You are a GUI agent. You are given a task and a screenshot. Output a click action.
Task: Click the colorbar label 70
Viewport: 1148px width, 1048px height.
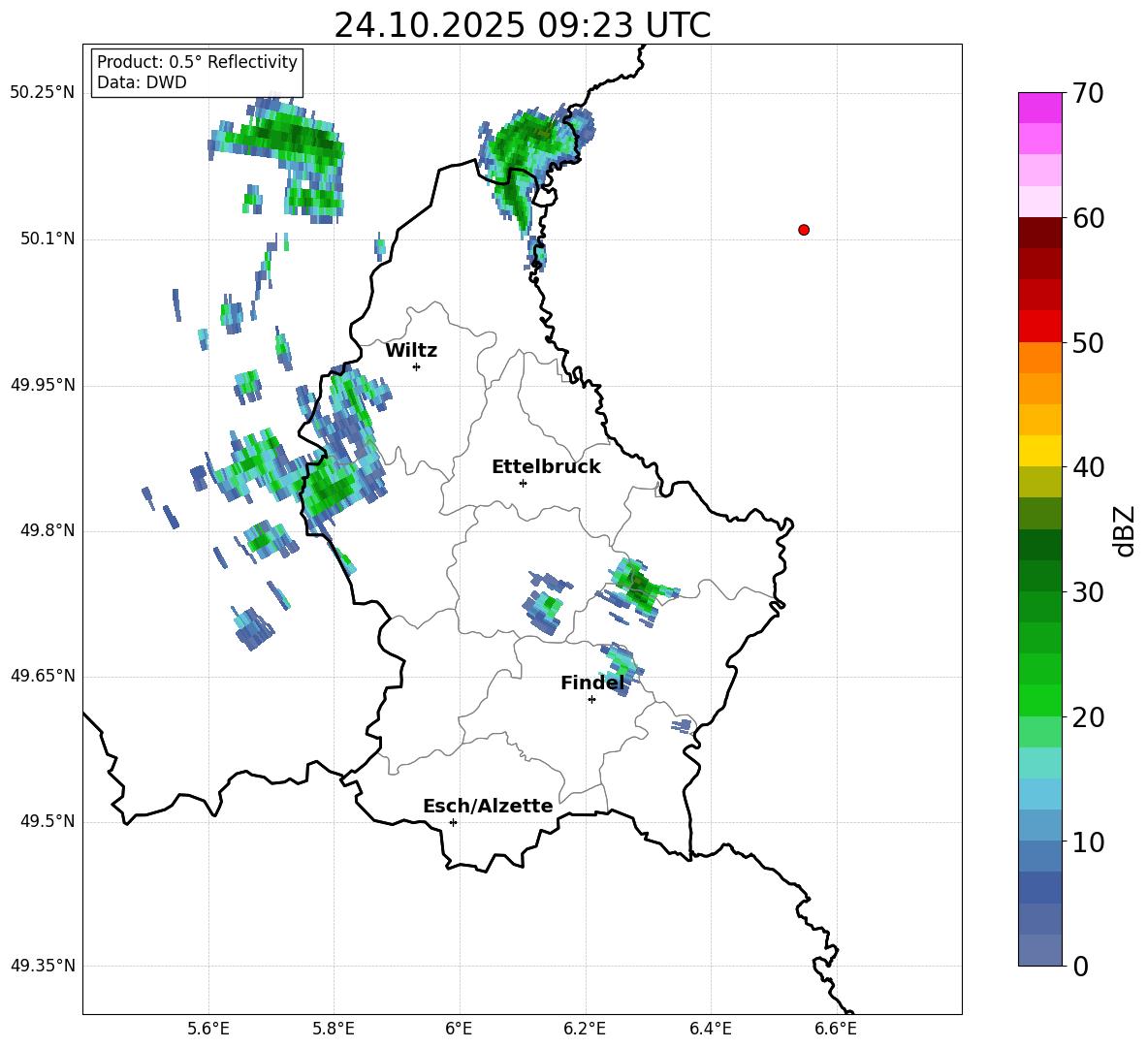pyautogui.click(x=1088, y=93)
